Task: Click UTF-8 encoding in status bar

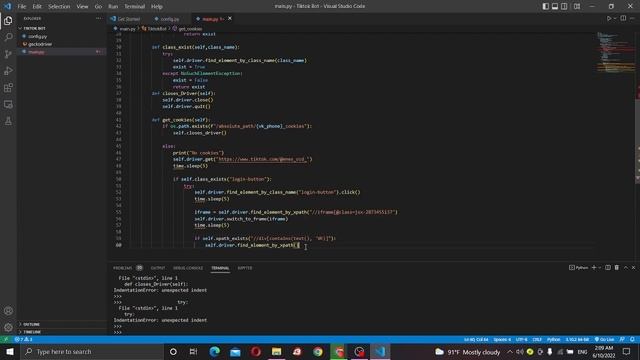Action: 522,339
